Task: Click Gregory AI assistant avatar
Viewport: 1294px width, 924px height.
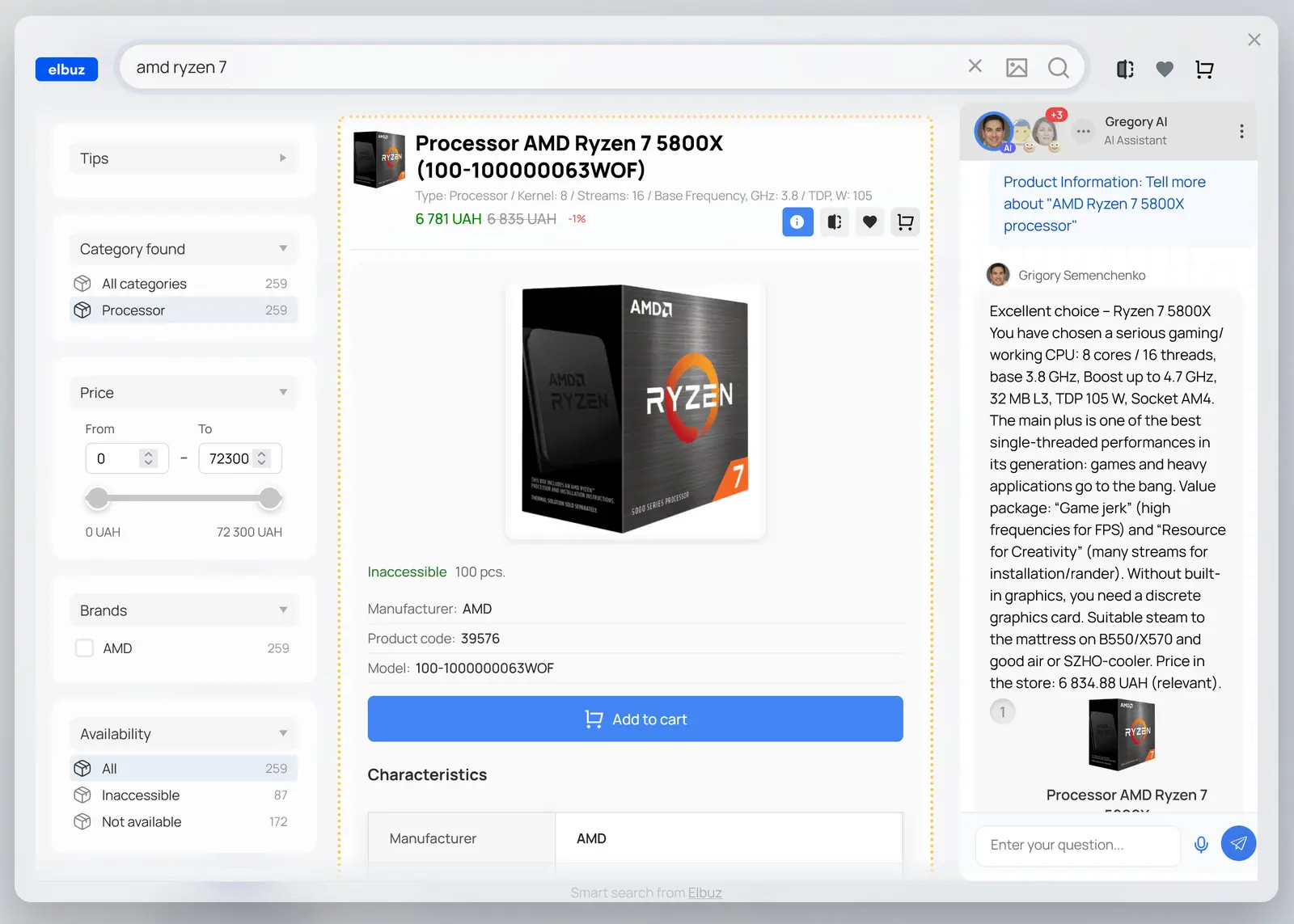Action: point(994,131)
